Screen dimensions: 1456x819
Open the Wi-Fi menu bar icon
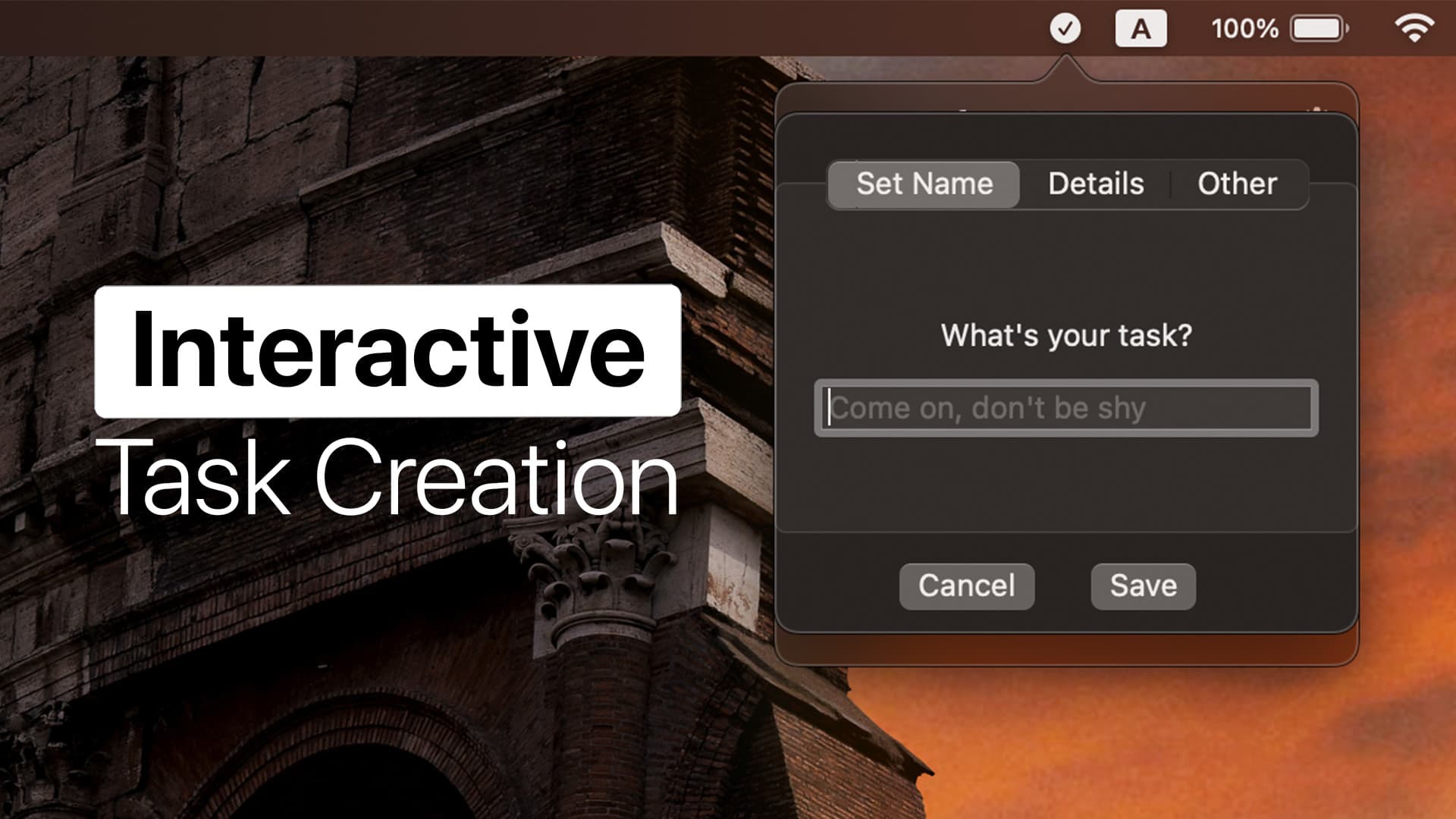click(x=1414, y=29)
